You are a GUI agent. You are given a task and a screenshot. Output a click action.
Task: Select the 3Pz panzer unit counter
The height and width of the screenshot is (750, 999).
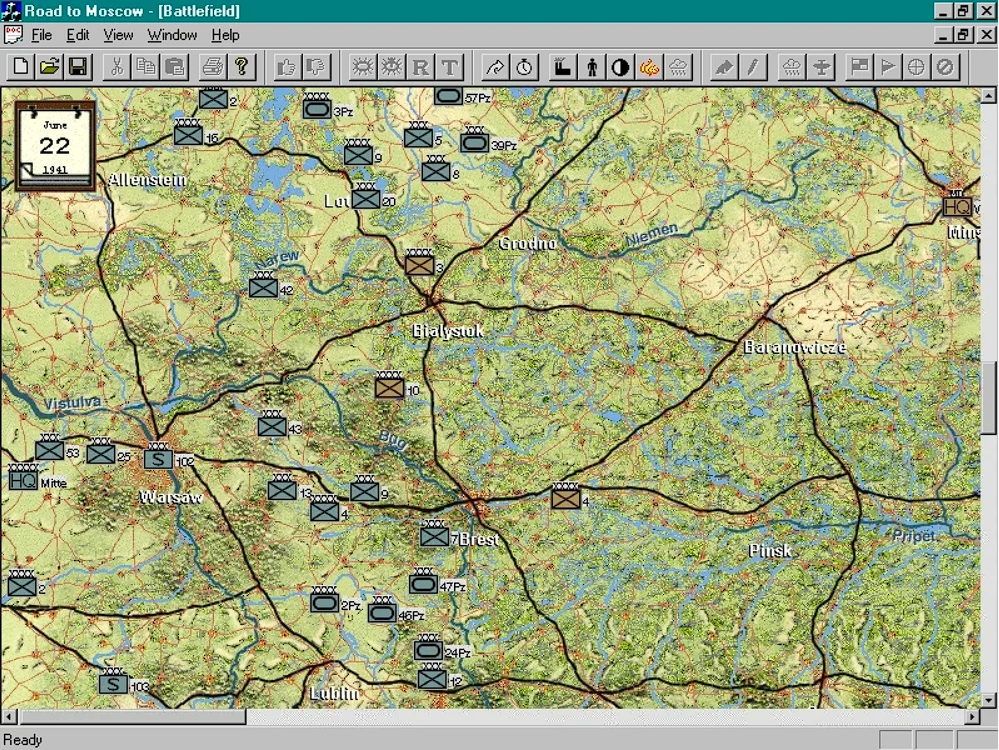click(x=317, y=107)
